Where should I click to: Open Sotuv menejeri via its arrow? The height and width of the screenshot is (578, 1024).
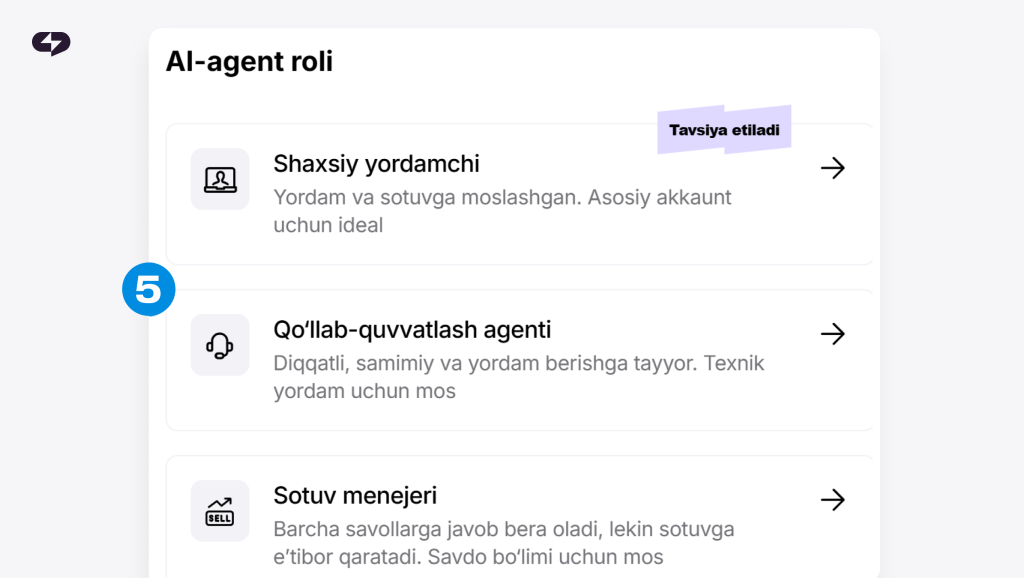pyautogui.click(x=833, y=500)
